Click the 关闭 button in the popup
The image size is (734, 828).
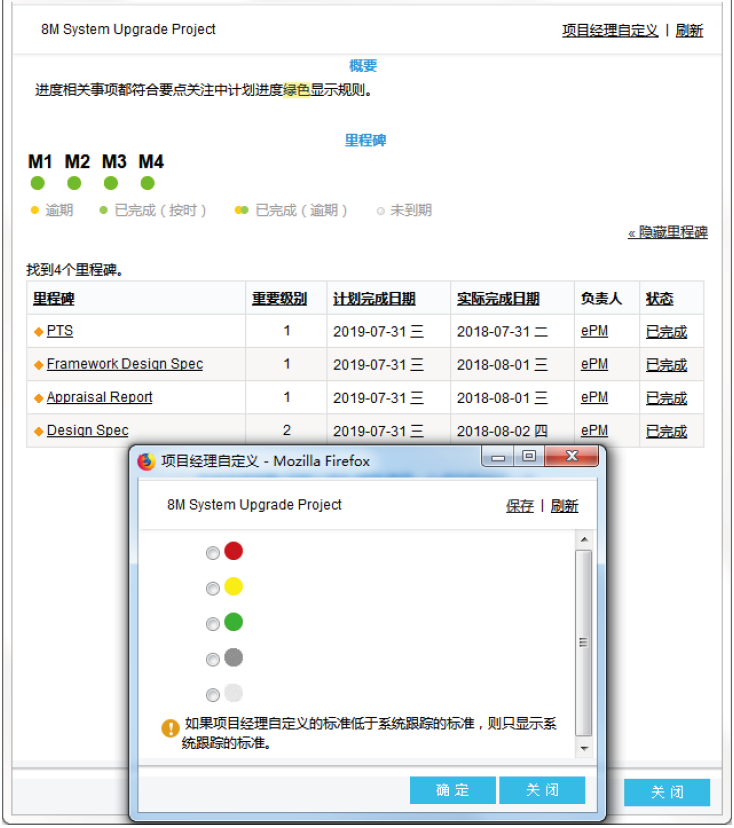pyautogui.click(x=542, y=790)
